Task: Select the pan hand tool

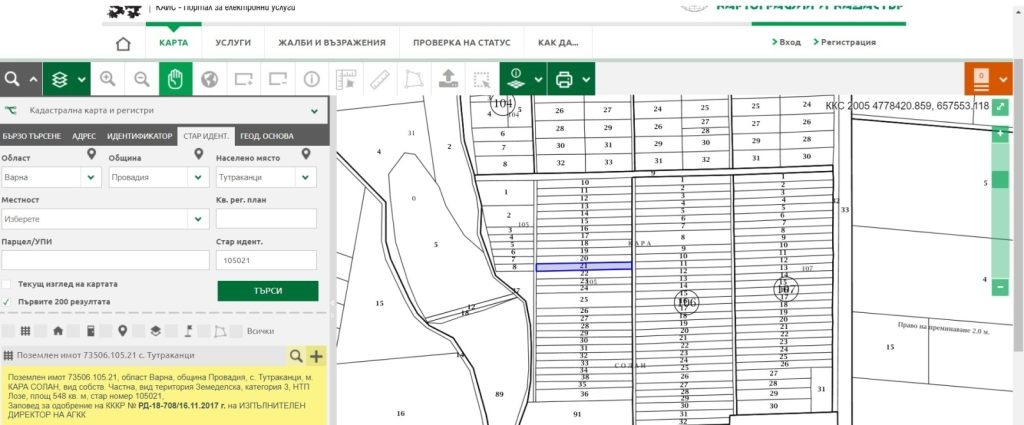Action: click(175, 78)
